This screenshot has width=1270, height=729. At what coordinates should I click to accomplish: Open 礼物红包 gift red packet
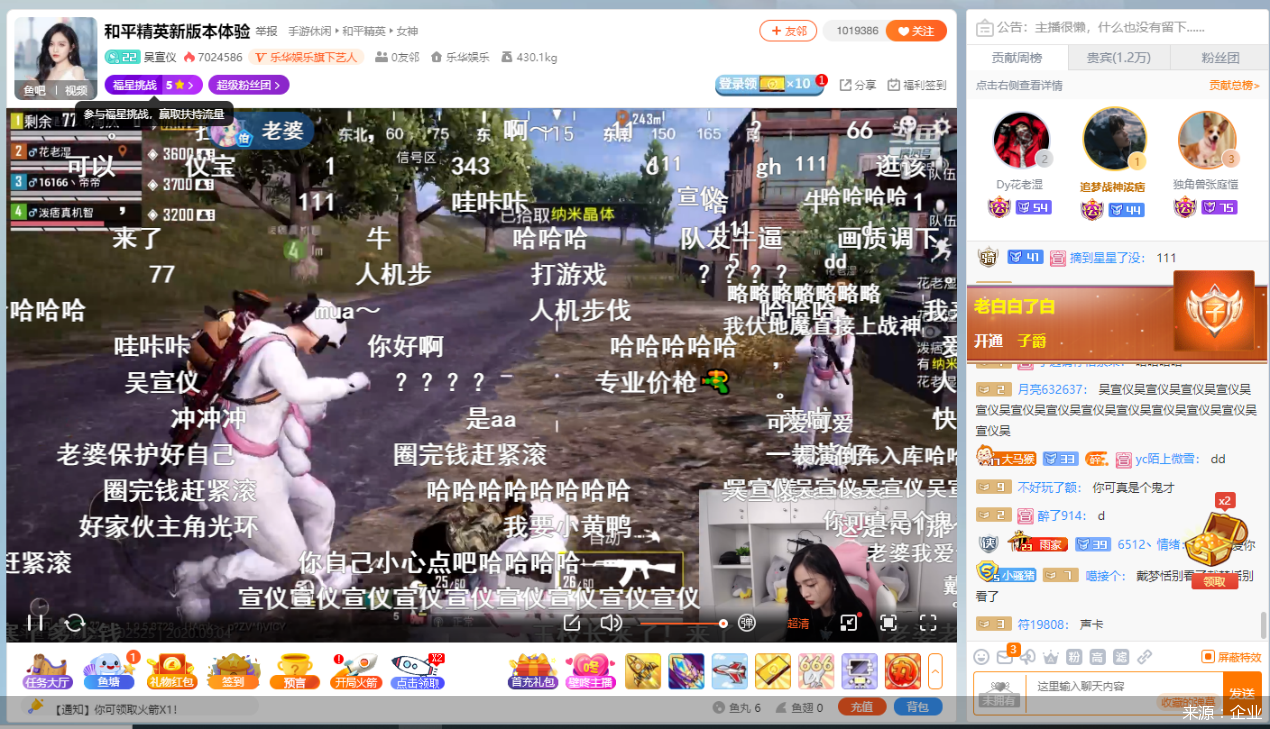[171, 671]
